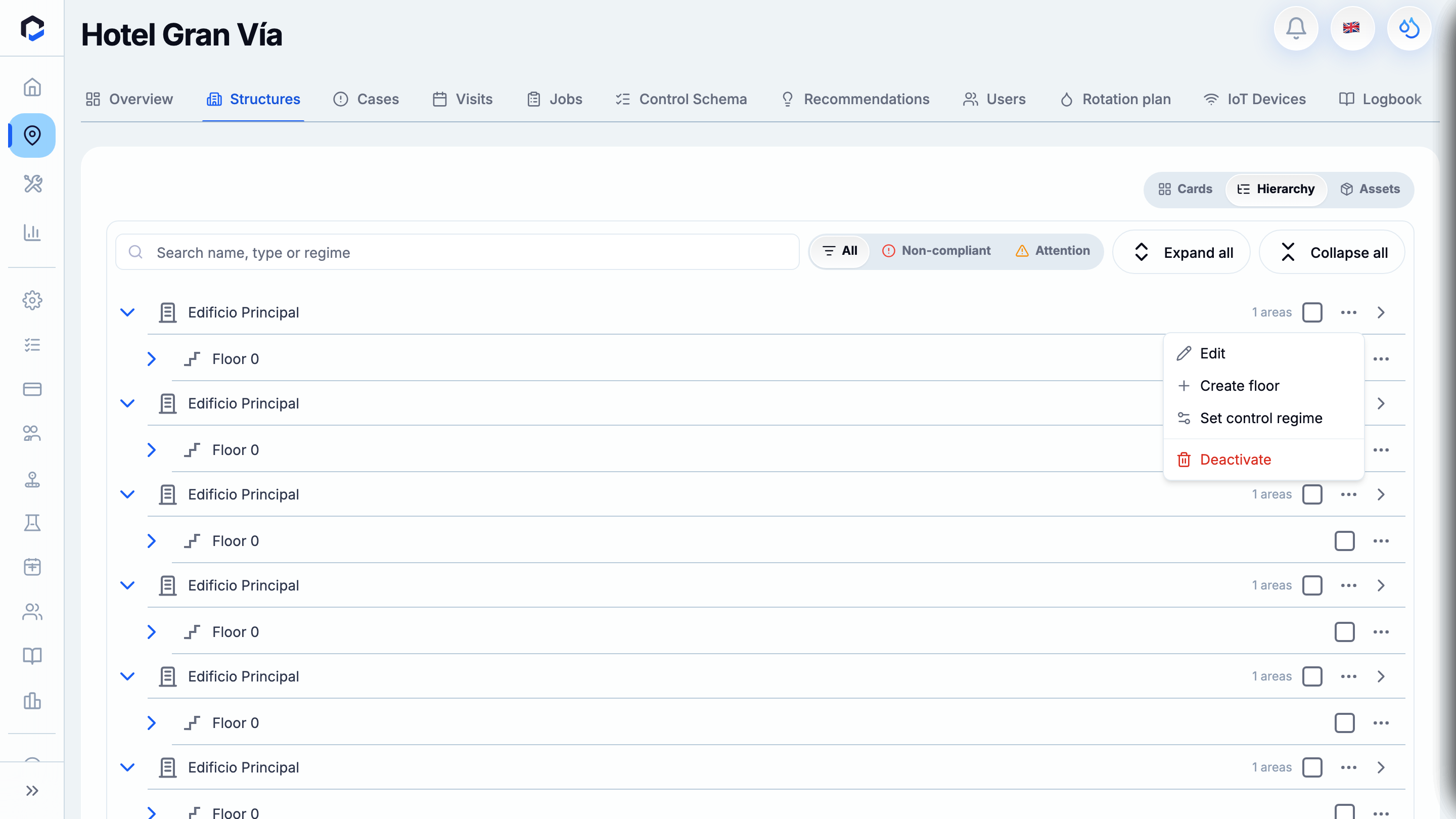The image size is (1456, 819).
Task: Choose Deactivate in the context menu
Action: 1264,460
